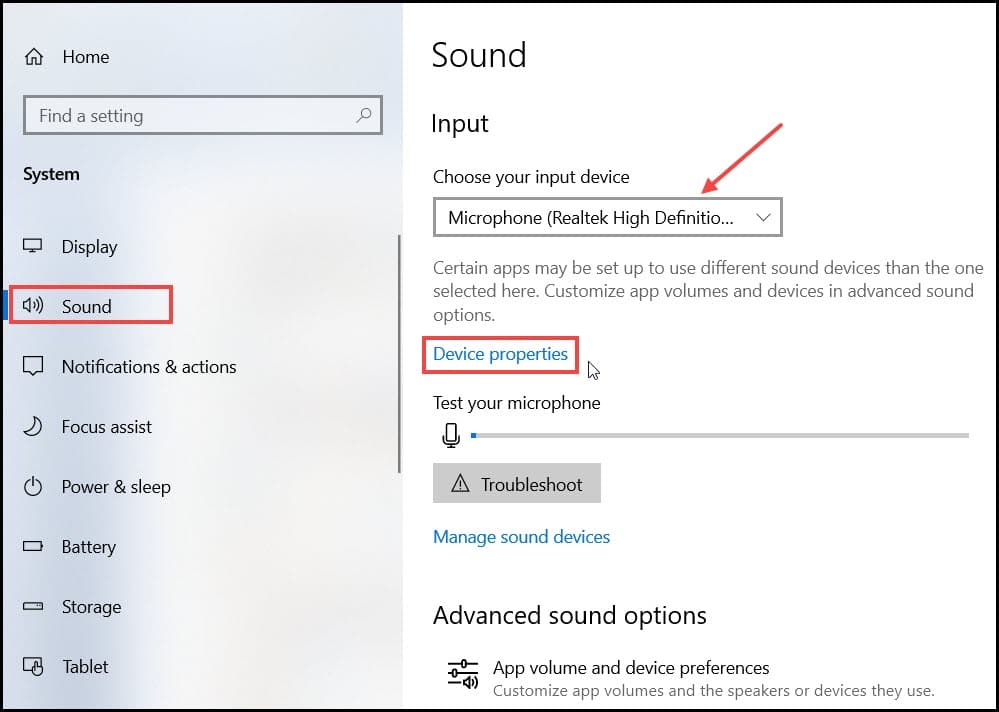Viewport: 999px width, 712px height.
Task: Open Device properties
Action: coord(500,354)
